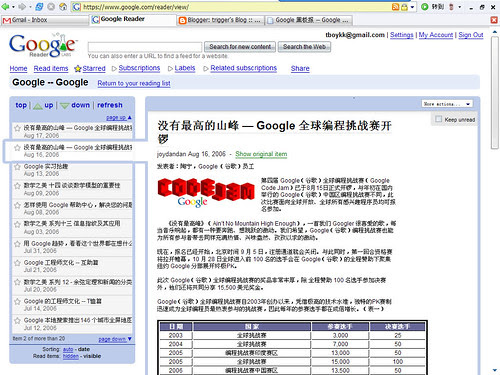Click the search input field
Image resolution: width=500 pixels, height=375 pixels.
[x=145, y=47]
